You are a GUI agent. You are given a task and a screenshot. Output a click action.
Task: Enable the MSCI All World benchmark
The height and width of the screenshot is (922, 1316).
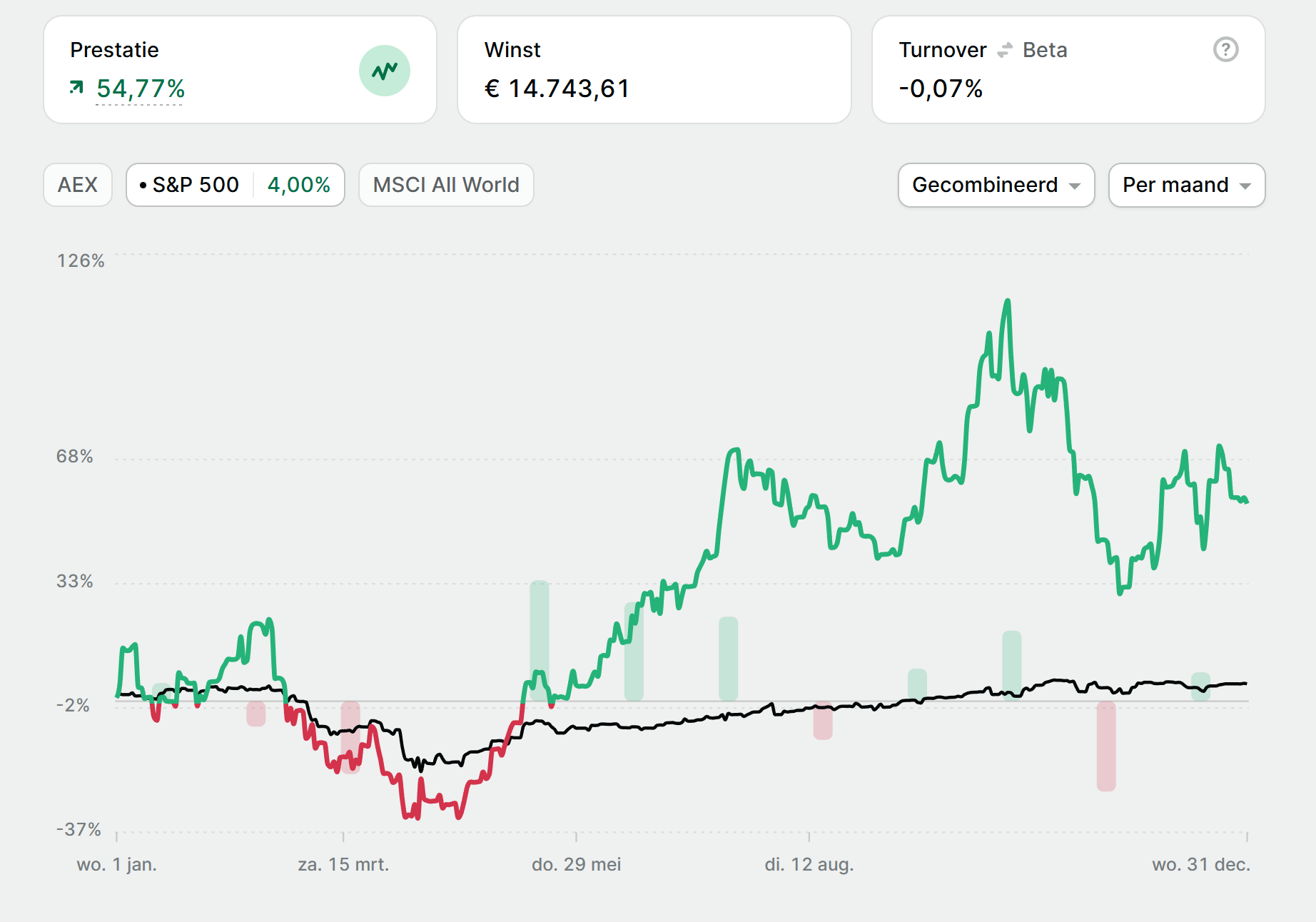(x=446, y=185)
